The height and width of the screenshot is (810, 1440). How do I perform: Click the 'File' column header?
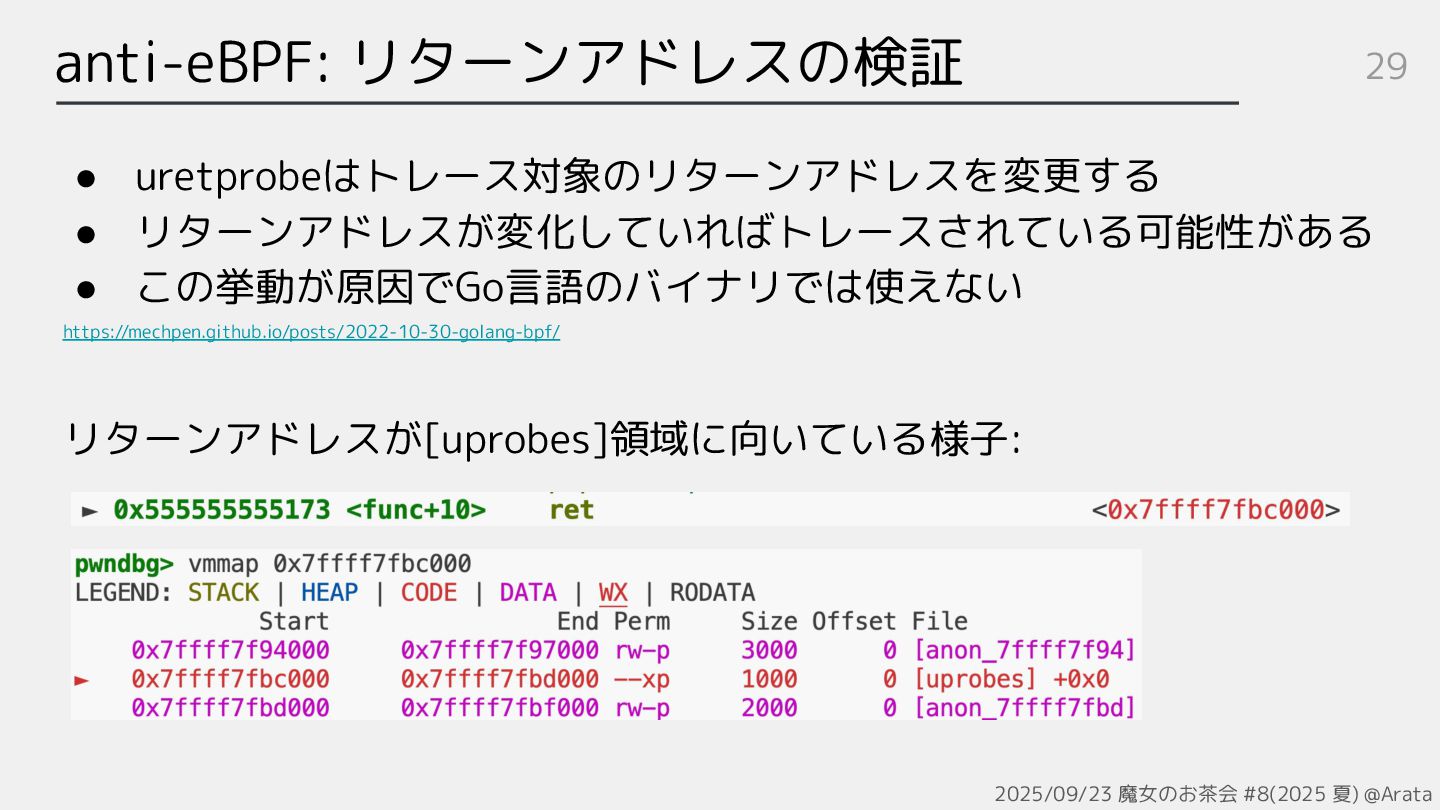[939, 621]
